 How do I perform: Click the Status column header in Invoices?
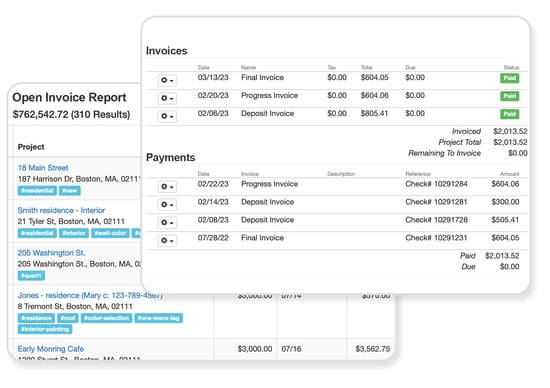[x=511, y=67]
